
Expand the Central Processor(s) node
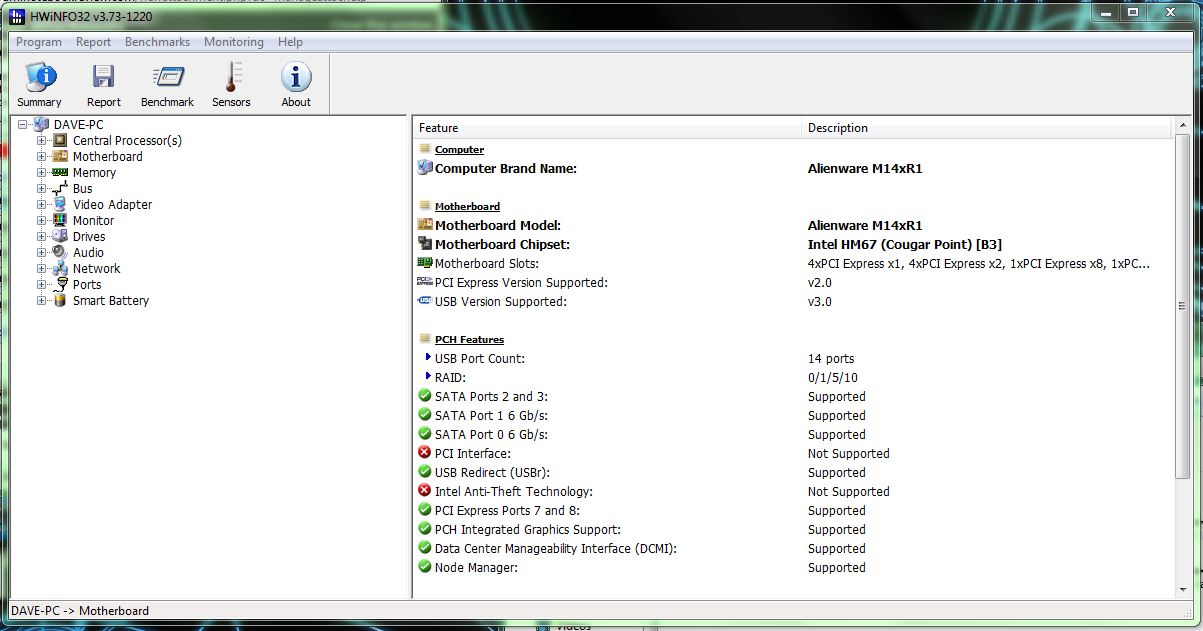point(42,141)
